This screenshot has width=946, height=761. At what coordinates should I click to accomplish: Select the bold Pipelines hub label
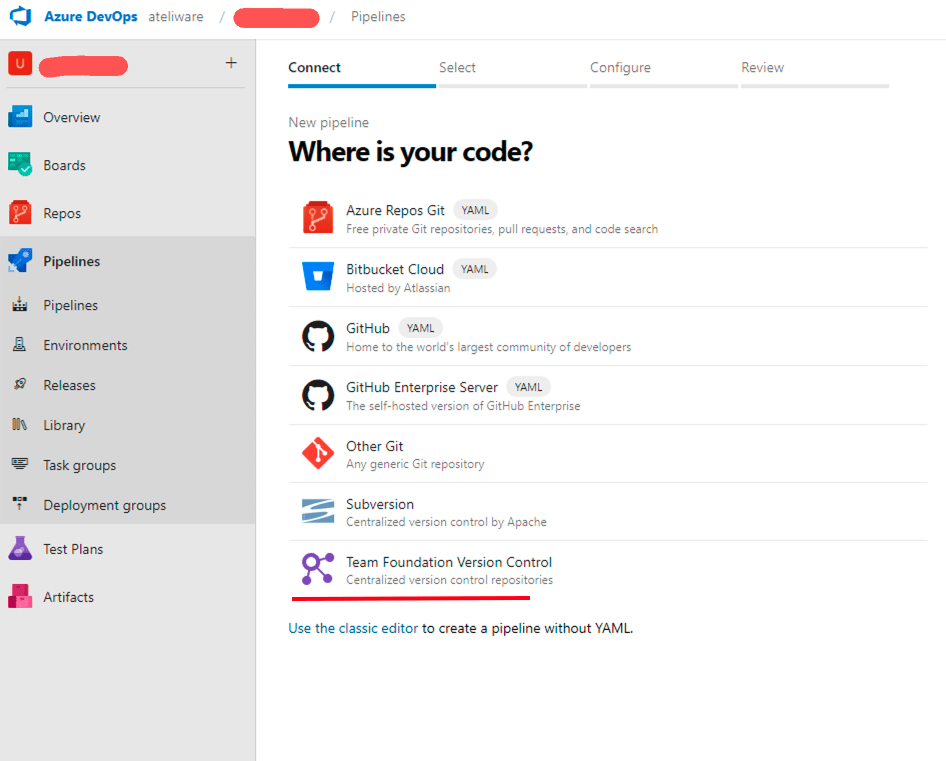[x=72, y=261]
